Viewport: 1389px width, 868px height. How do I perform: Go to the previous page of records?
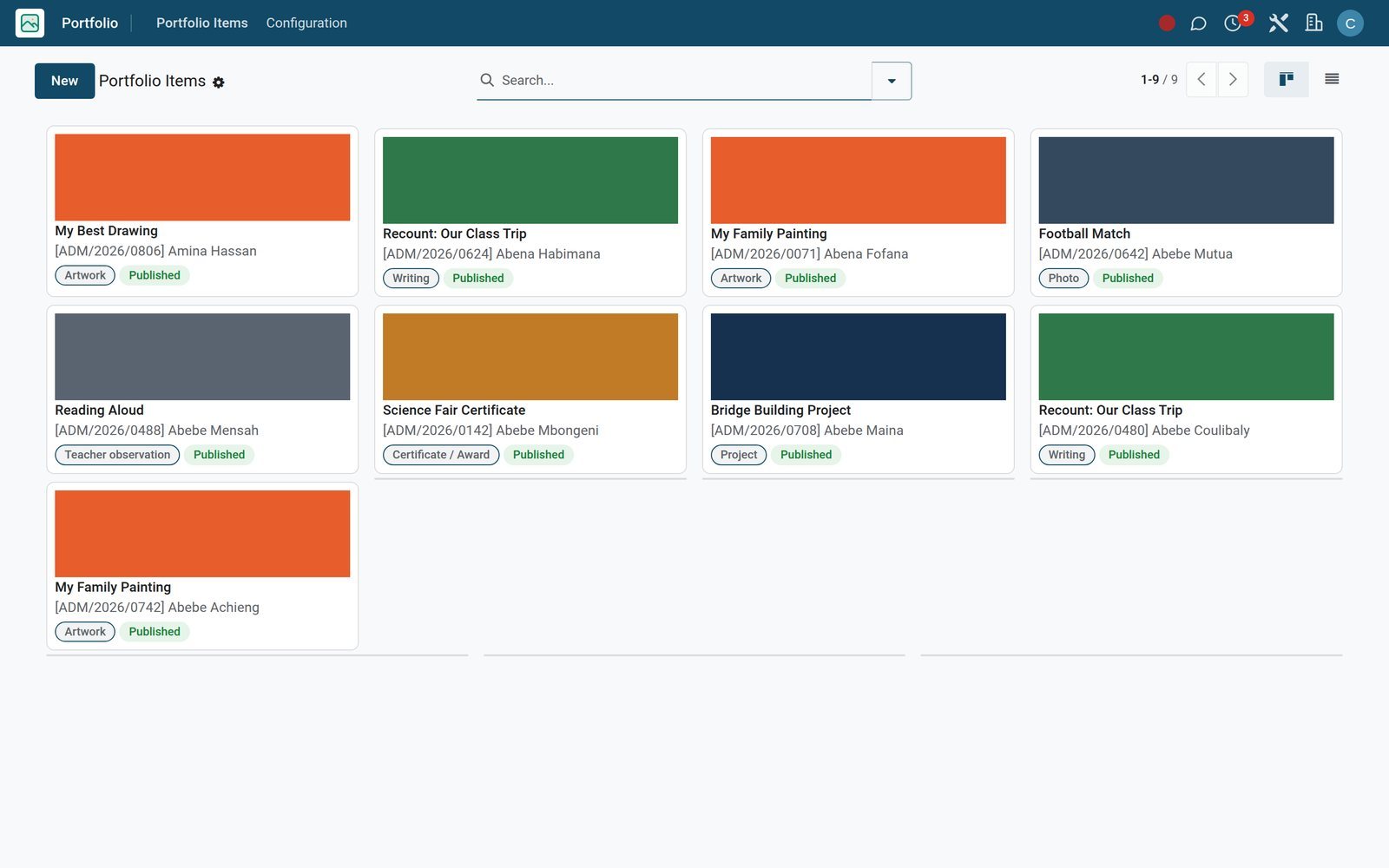pos(1201,80)
